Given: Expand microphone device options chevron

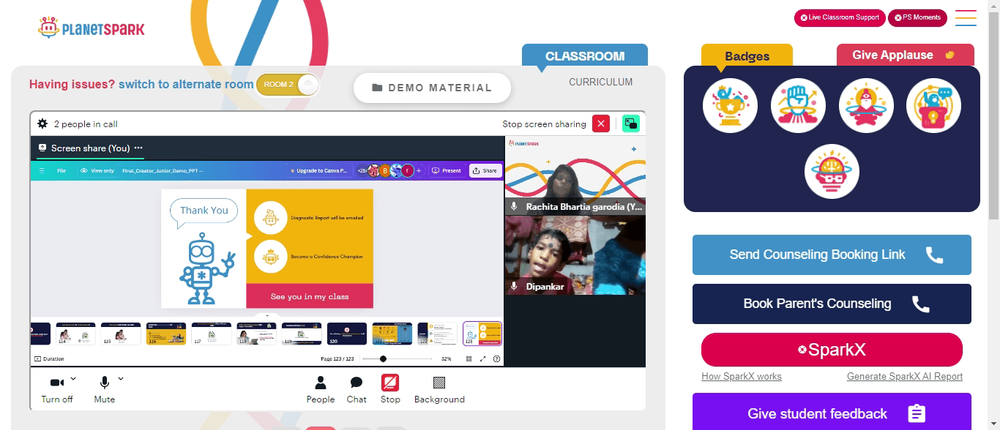Looking at the screenshot, I should click(x=121, y=378).
